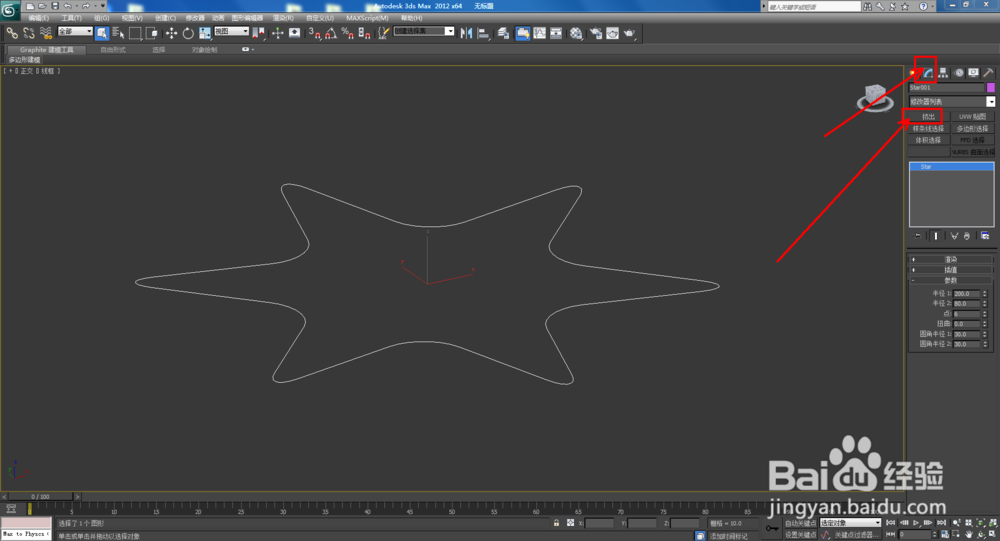Open the 3ds Max application menu logo
Image resolution: width=1000 pixels, height=541 pixels.
(x=10, y=10)
